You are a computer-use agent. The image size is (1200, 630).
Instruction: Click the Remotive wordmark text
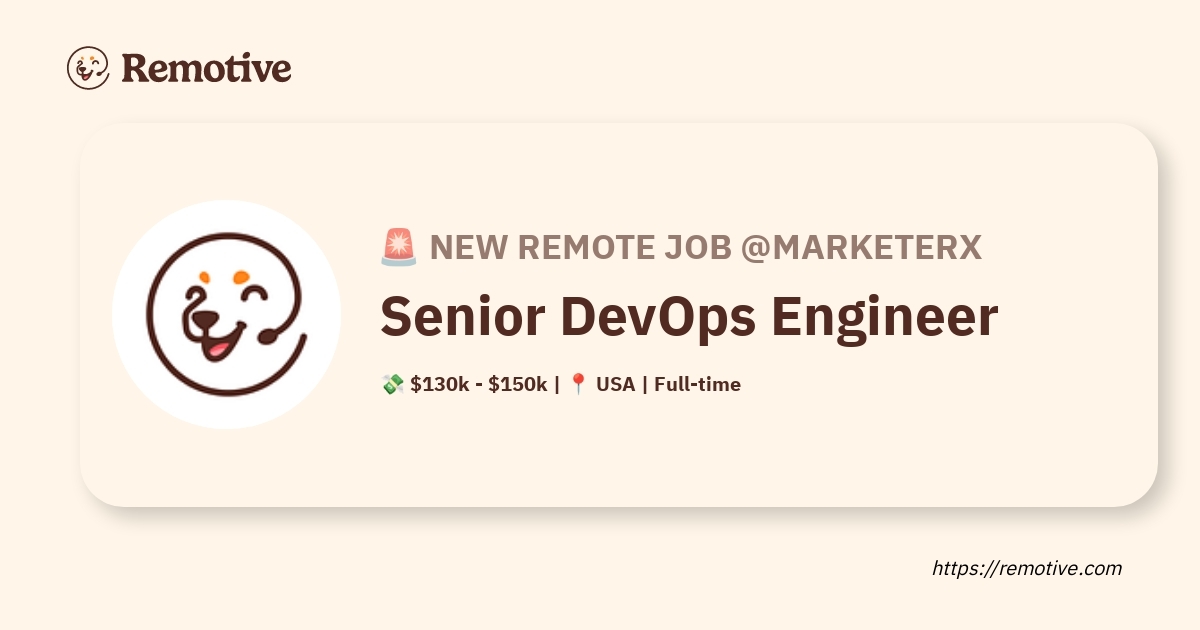[x=206, y=68]
